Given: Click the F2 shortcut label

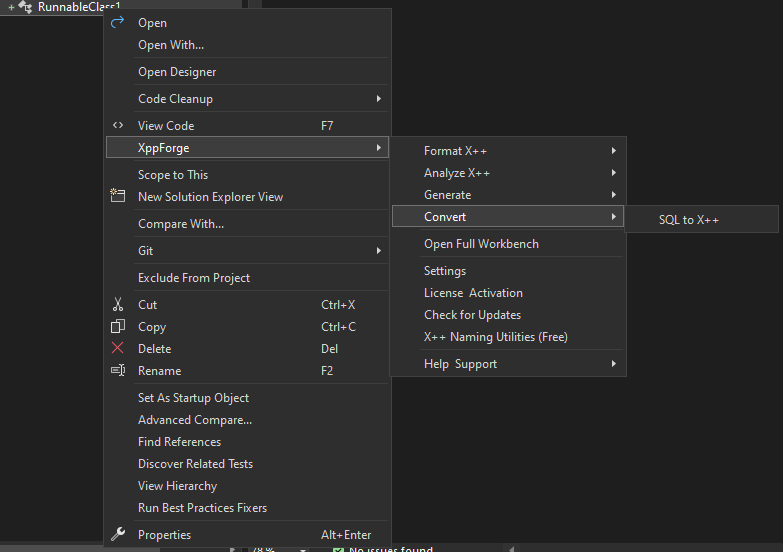Looking at the screenshot, I should [327, 371].
